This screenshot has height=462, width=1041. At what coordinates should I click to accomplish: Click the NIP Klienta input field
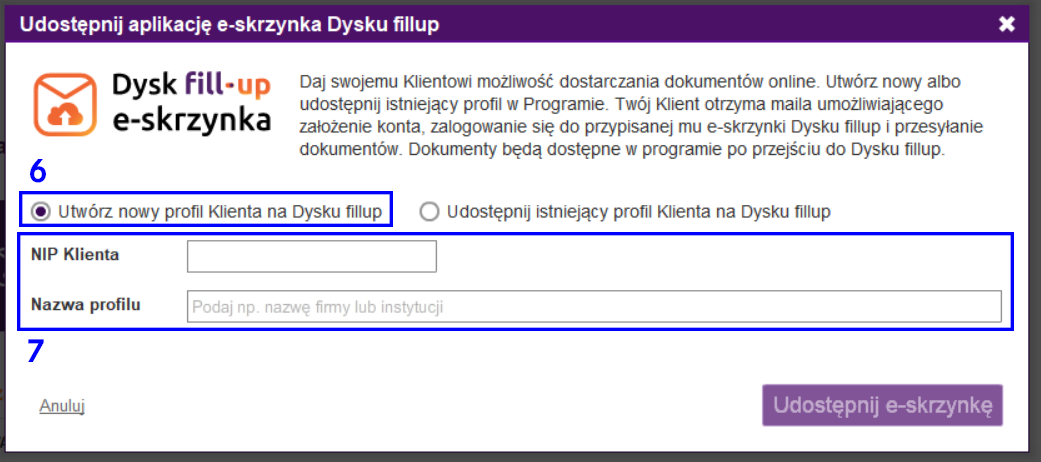pyautogui.click(x=311, y=256)
